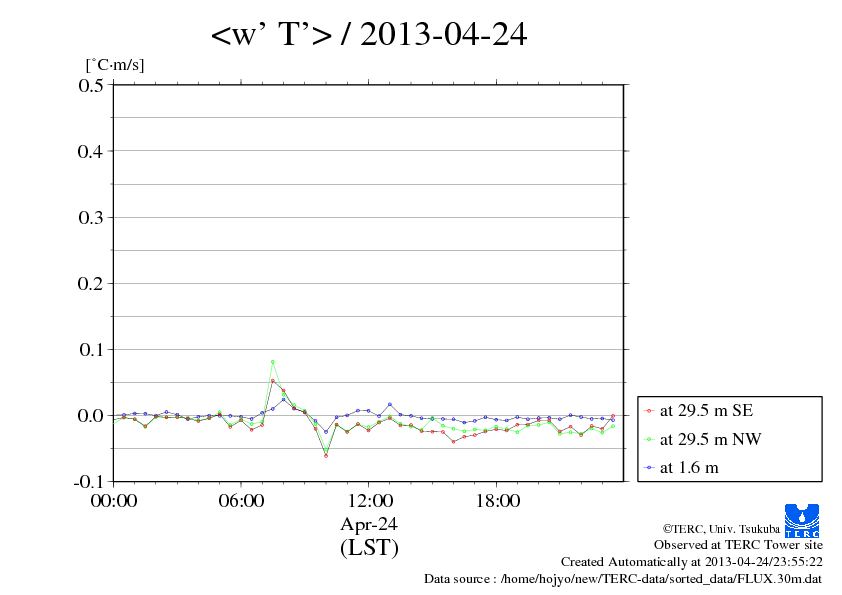This screenshot has width=842, height=595.
Task: Click the red legend marker for SE
Action: 649,411
